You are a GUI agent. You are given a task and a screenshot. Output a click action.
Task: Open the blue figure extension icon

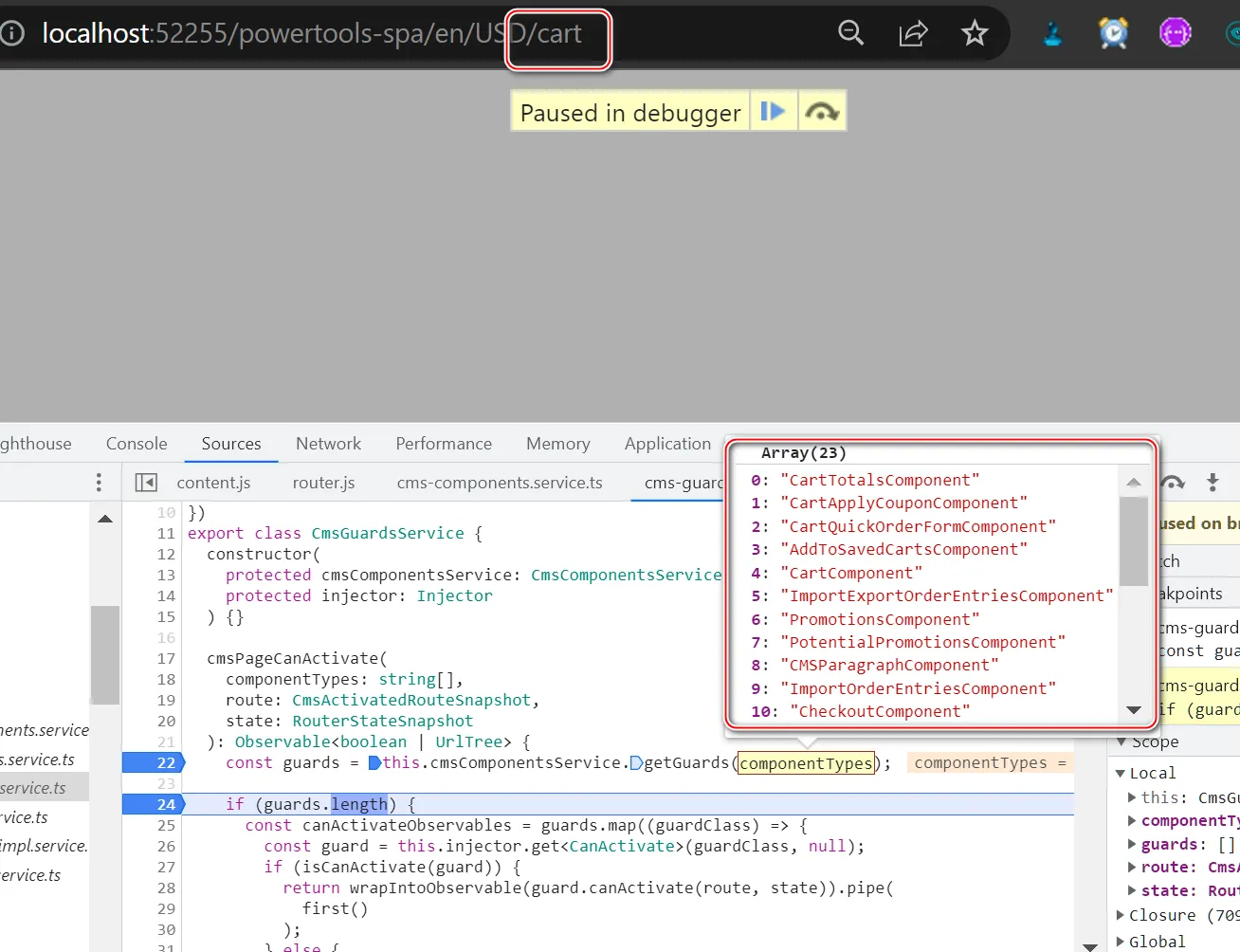click(x=1052, y=33)
